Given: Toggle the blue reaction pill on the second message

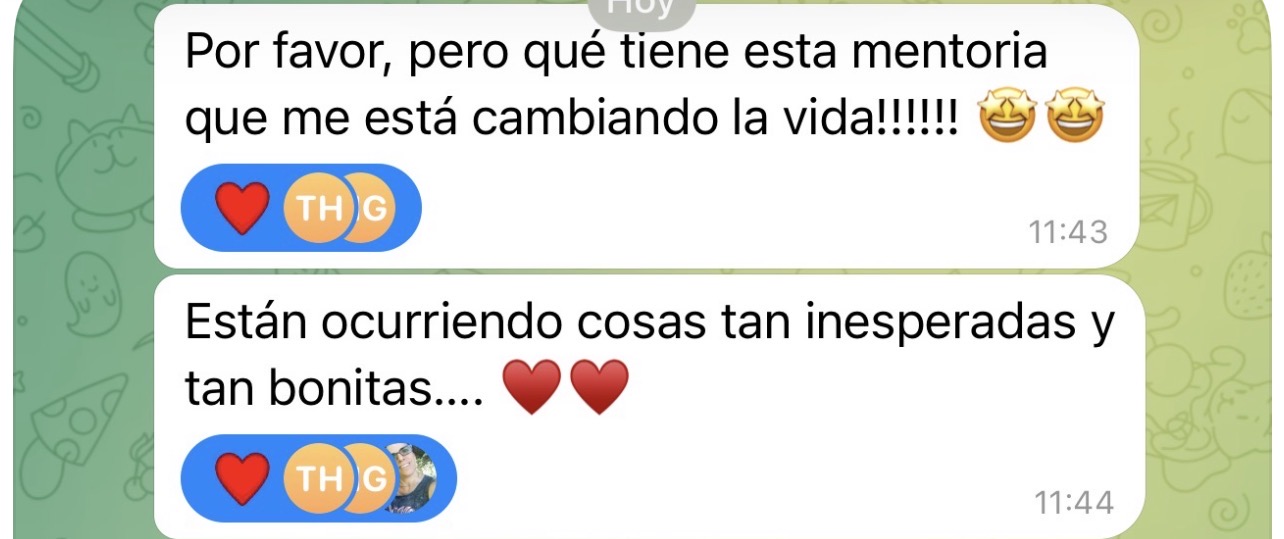Looking at the screenshot, I should tap(319, 478).
